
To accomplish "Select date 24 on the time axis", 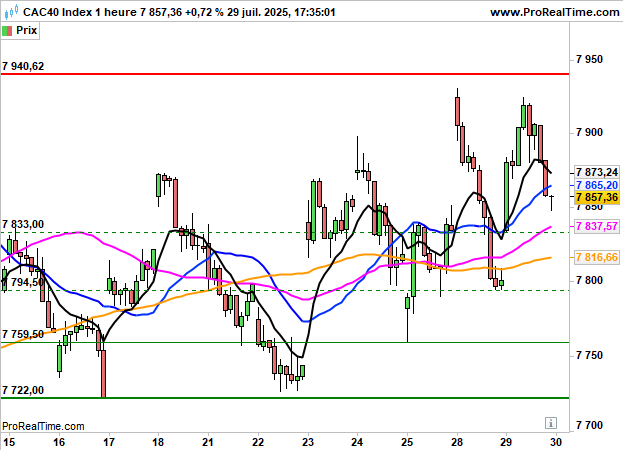I will tap(357, 442).
